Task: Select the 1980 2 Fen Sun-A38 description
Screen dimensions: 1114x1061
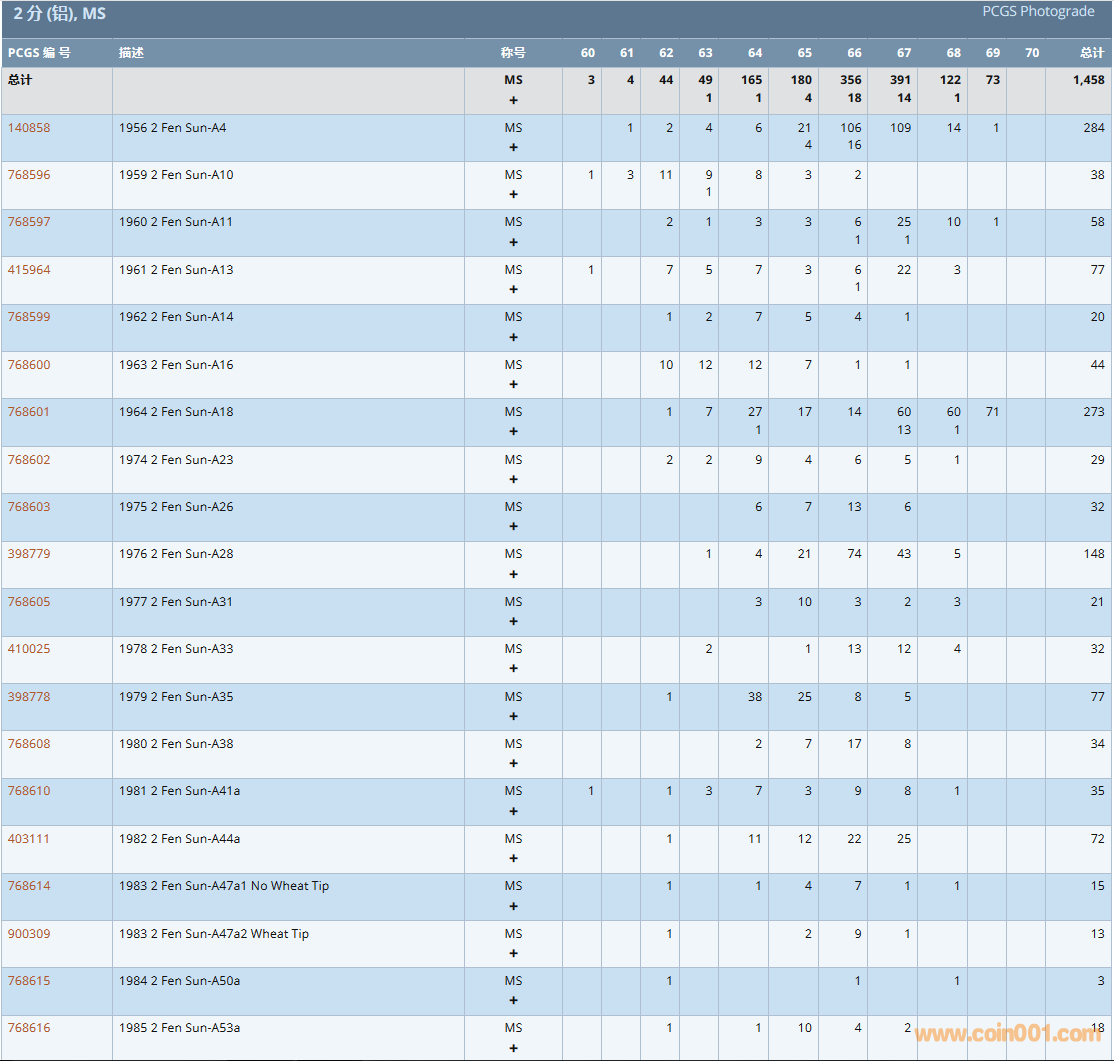Action: tap(176, 744)
